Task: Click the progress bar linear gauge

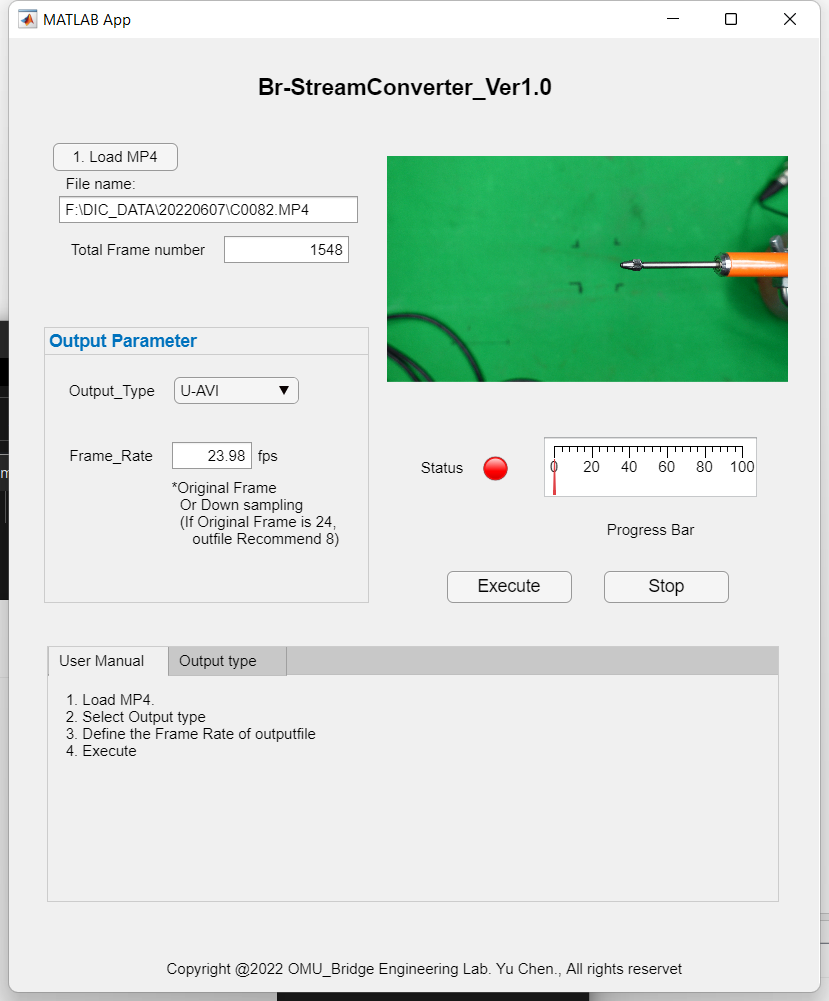Action: 650,467
